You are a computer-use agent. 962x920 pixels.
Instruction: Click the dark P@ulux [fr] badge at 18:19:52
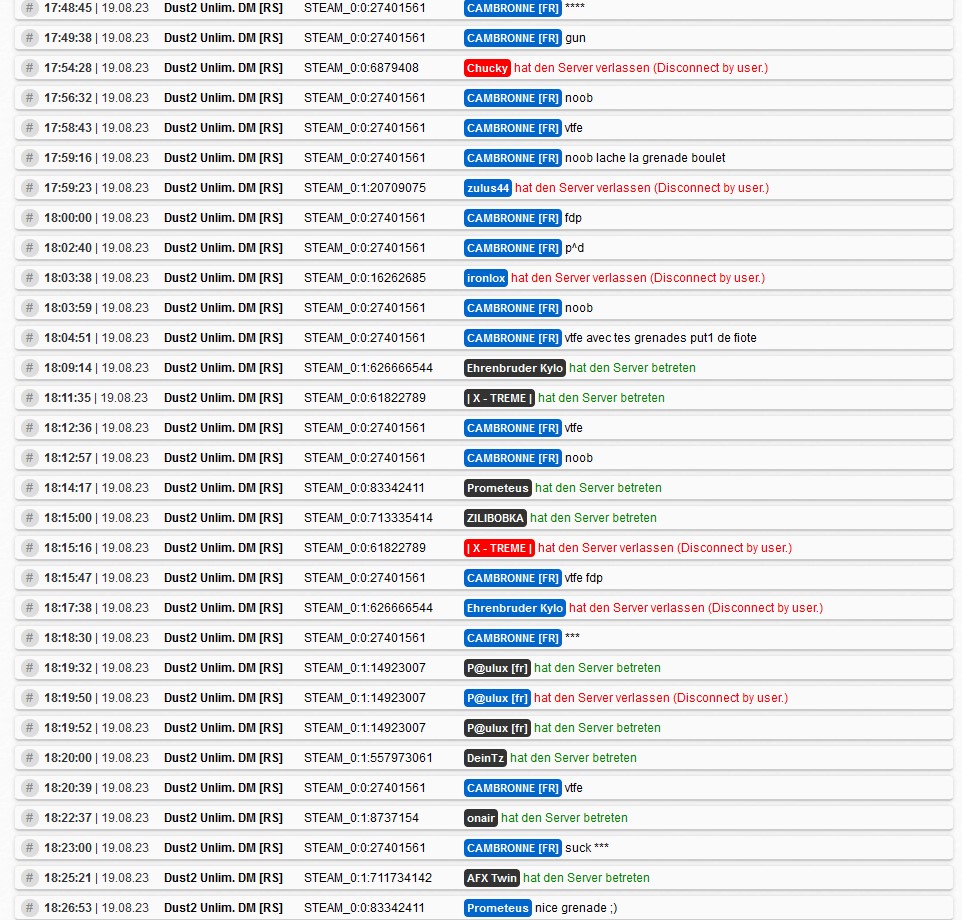click(x=498, y=729)
